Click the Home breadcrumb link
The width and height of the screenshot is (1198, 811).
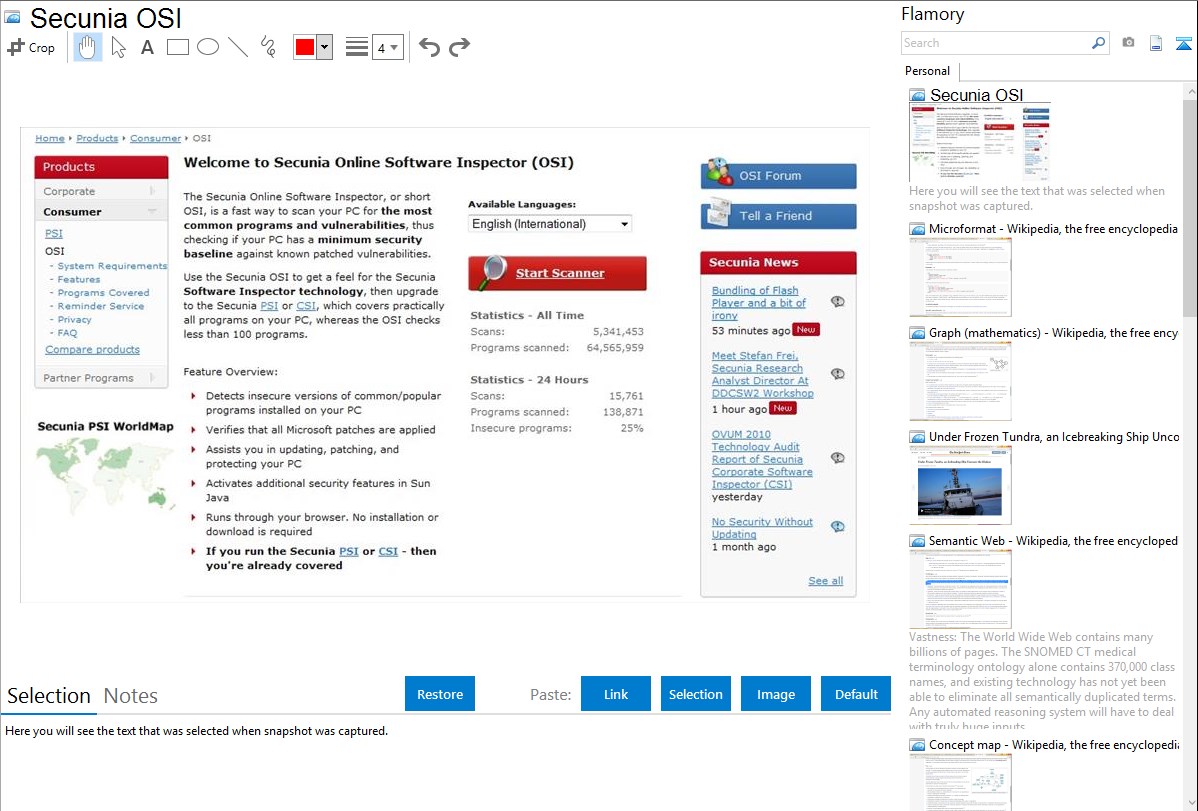click(50, 138)
